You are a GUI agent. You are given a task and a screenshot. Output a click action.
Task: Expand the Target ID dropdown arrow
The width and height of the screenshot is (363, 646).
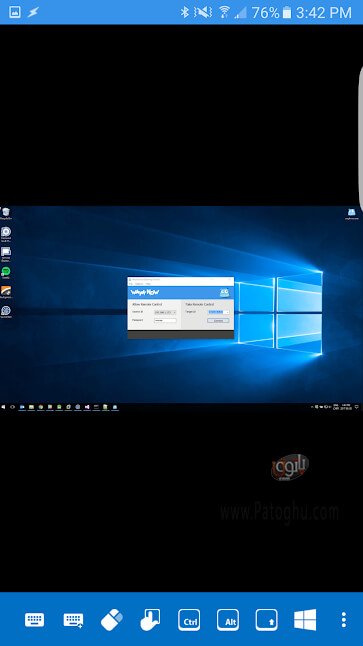pos(227,312)
